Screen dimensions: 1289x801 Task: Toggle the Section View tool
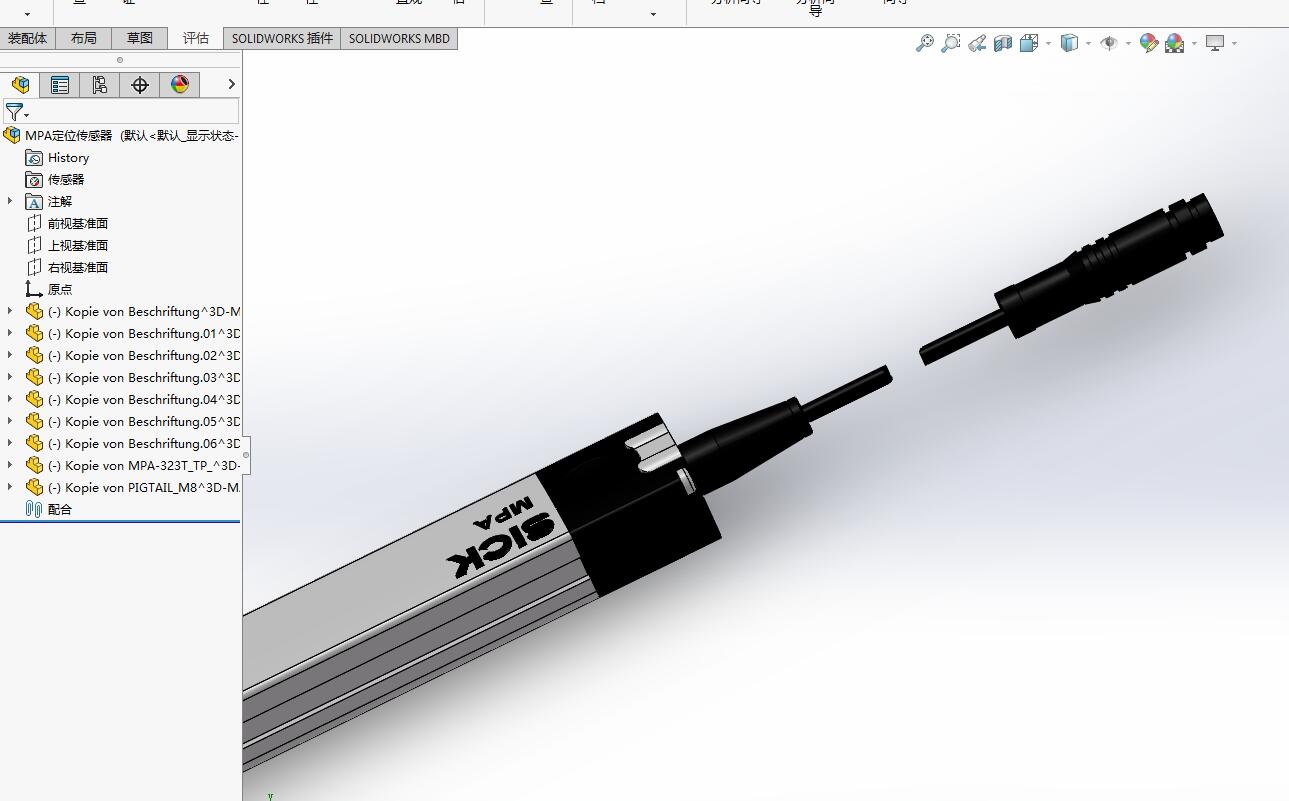tap(1003, 43)
